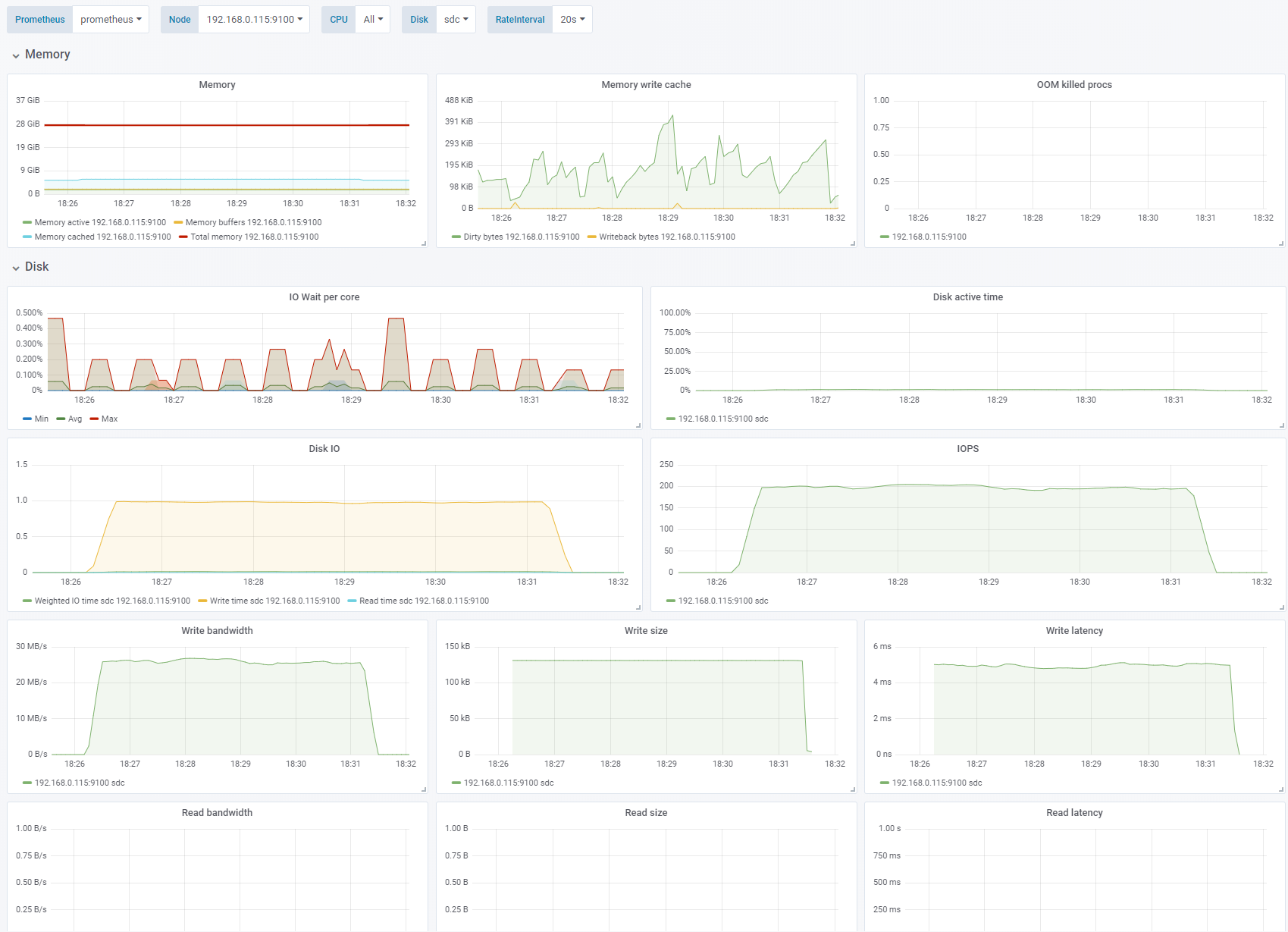Open the IO Wait per core panel title
Image resolution: width=1288 pixels, height=932 pixels.
point(324,297)
